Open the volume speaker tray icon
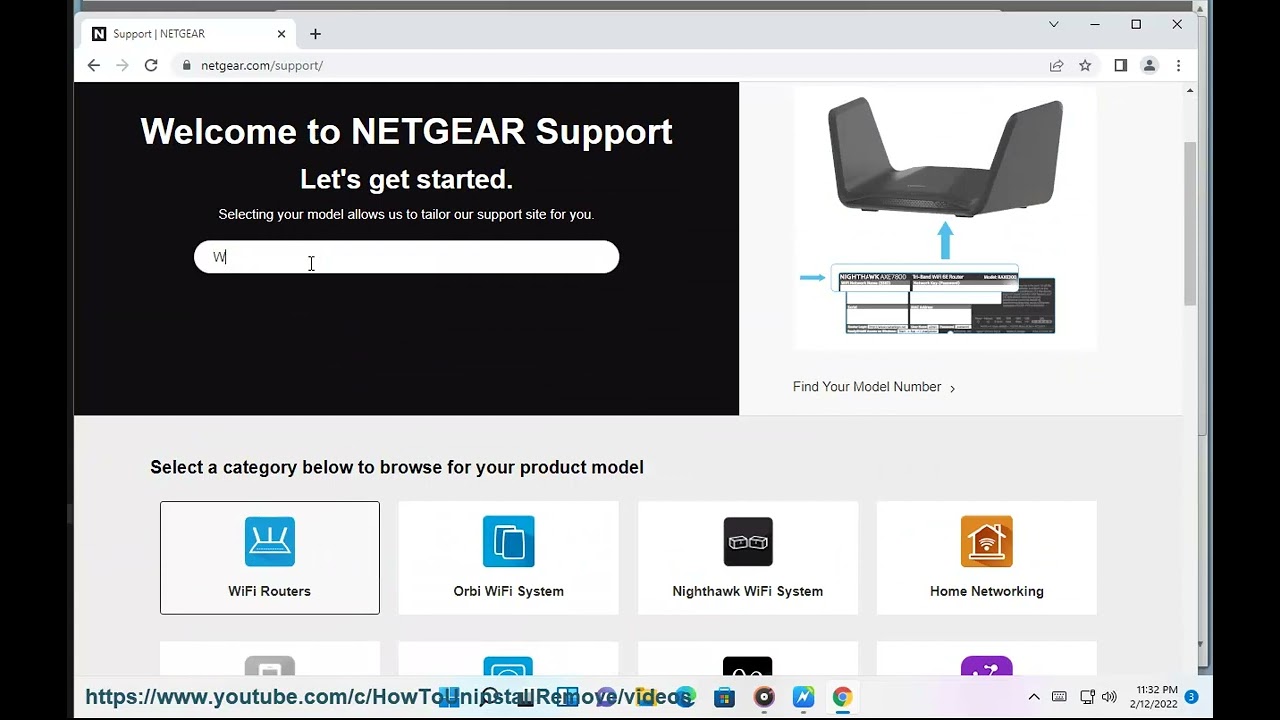The width and height of the screenshot is (1280, 720). [x=1109, y=697]
